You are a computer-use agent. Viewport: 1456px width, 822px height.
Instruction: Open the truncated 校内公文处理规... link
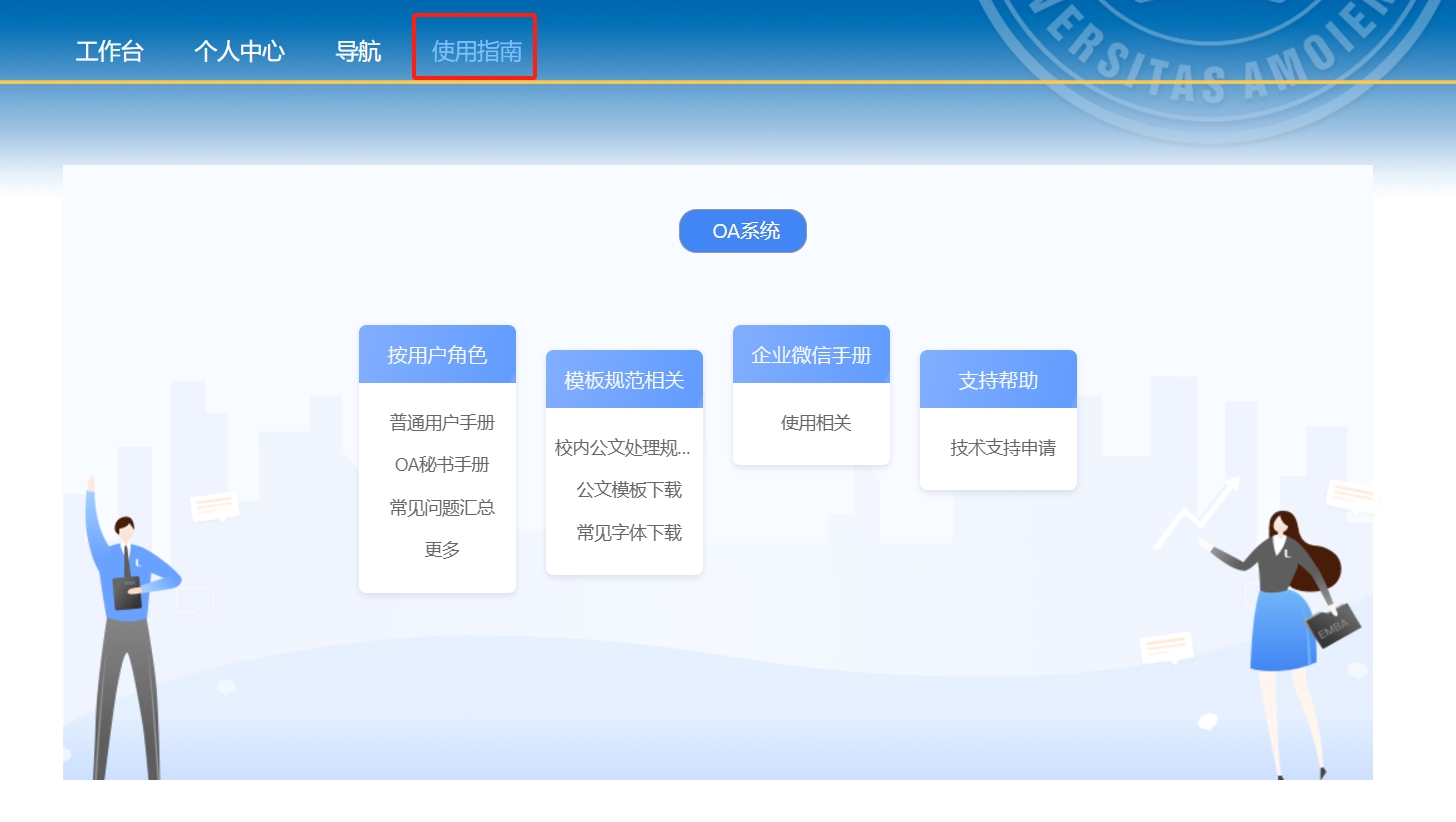pos(623,448)
